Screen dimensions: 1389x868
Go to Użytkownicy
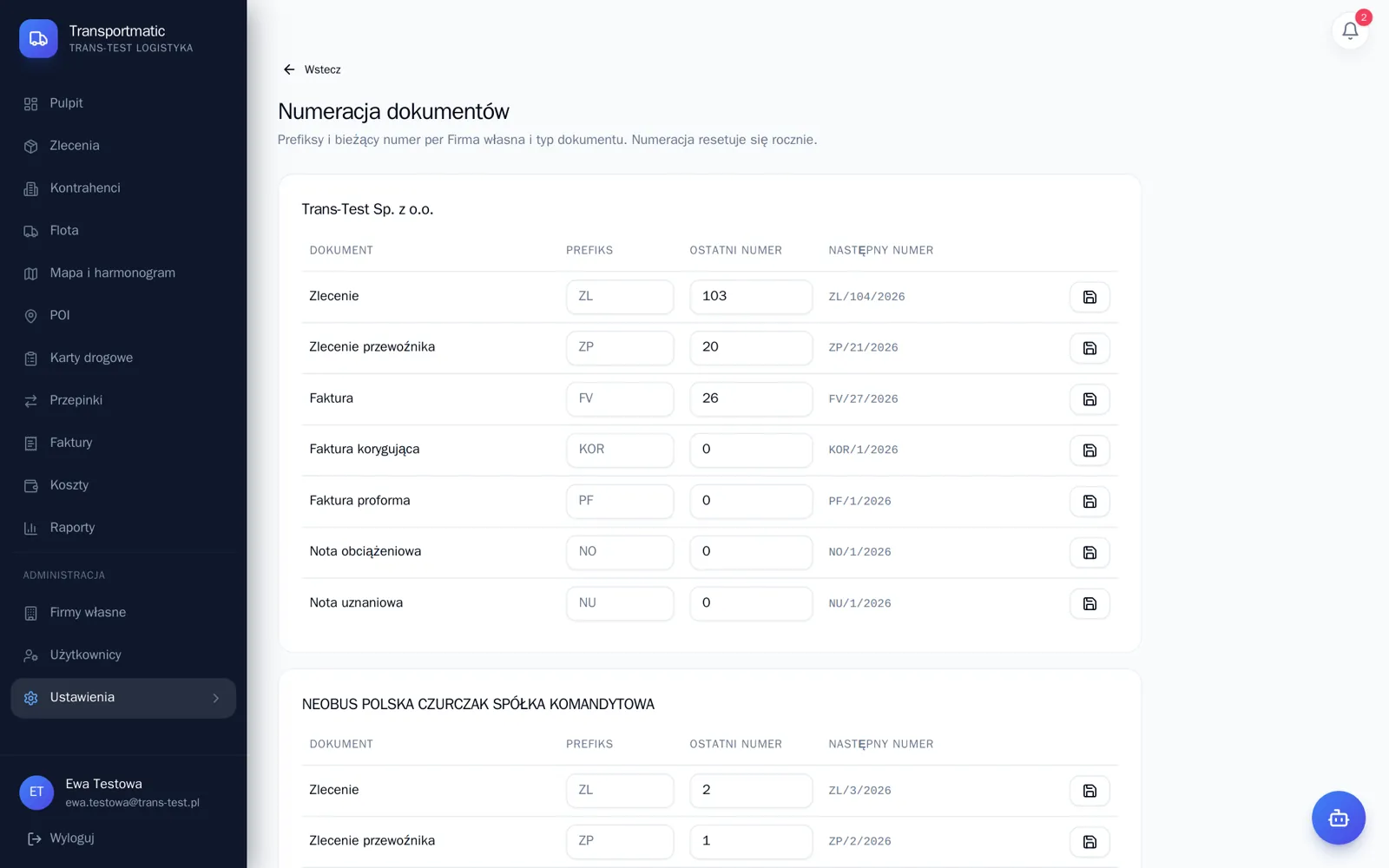123,655
